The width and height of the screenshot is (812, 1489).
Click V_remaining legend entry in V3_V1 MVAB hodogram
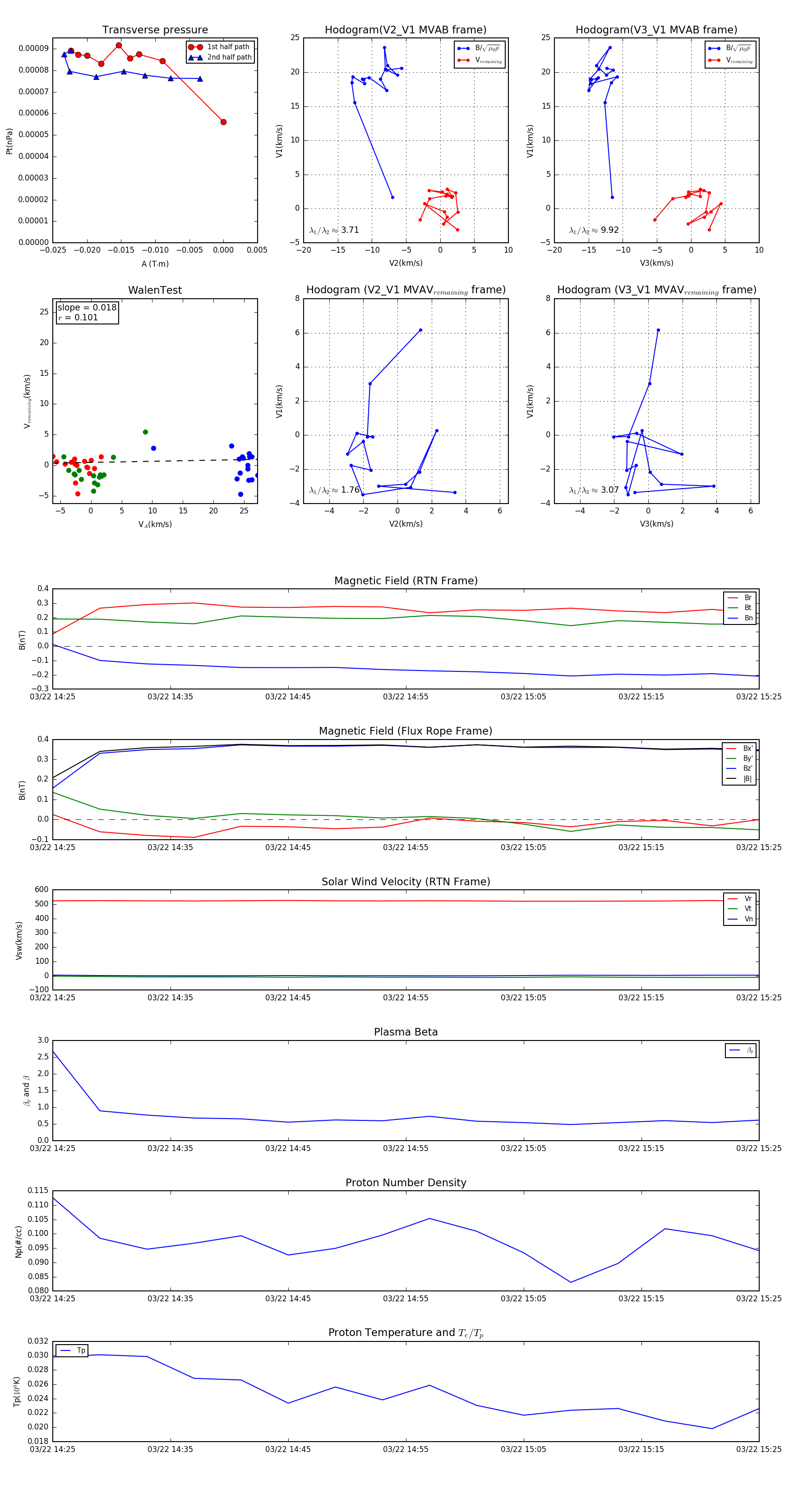tap(730, 60)
